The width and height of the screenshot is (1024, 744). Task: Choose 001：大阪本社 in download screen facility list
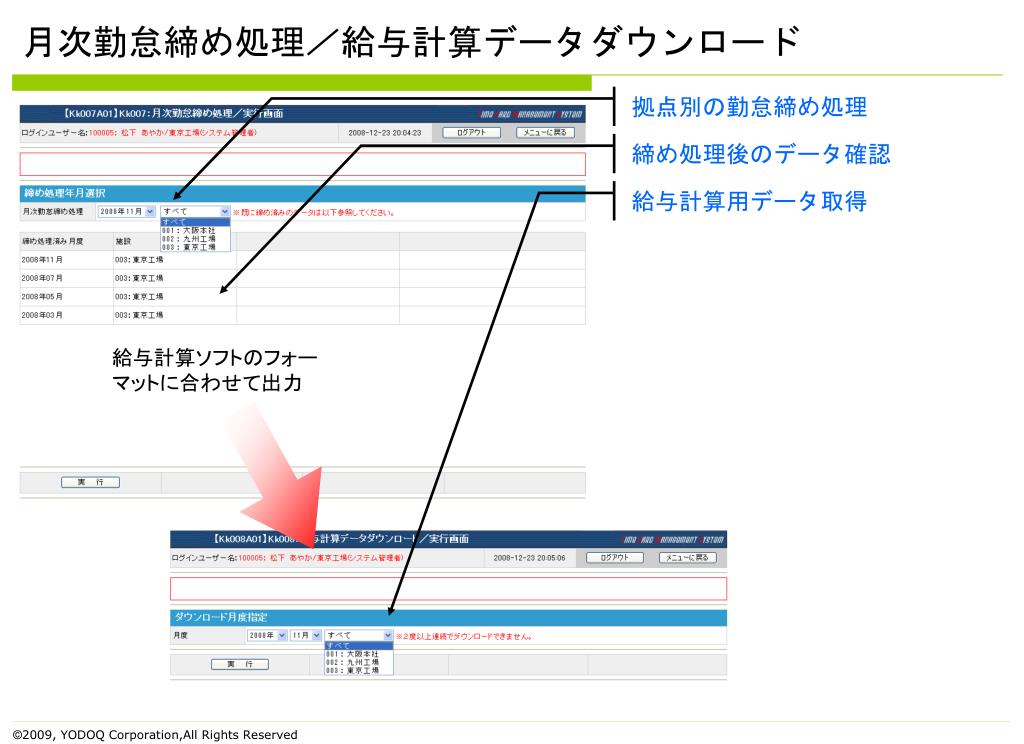(x=359, y=654)
